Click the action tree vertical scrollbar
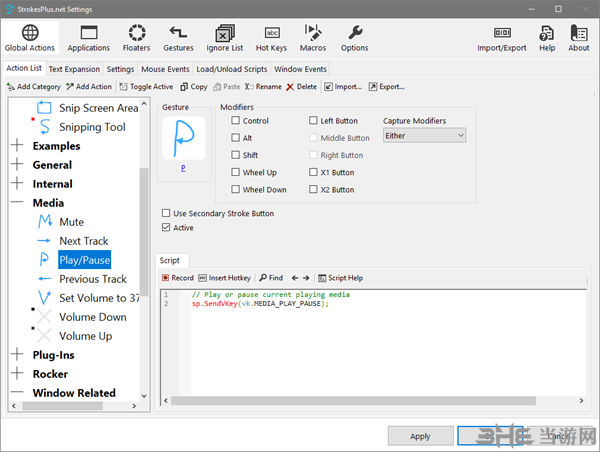Viewport: 600px width, 452px height. pyautogui.click(x=144, y=232)
